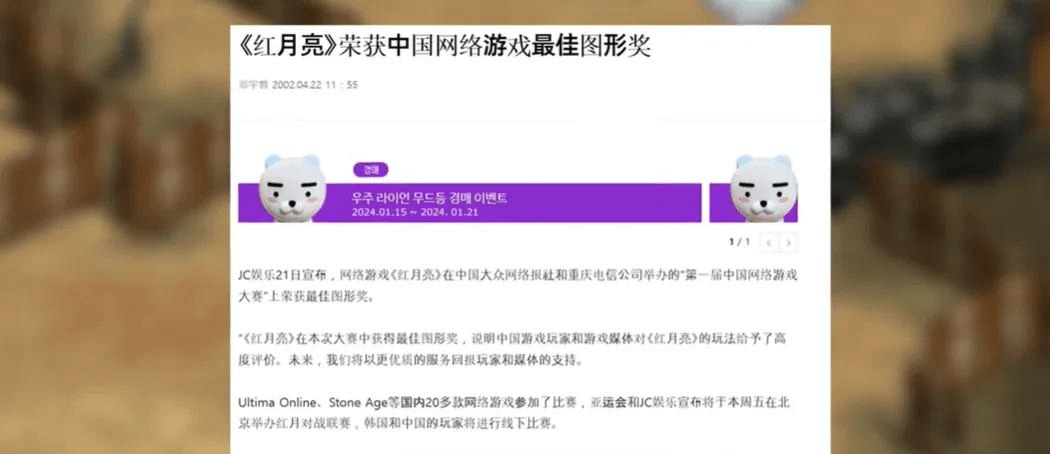This screenshot has height=454, width=1050.
Task: Open the 우주 라이언 무드등 경매 이벤트 banner title
Action: pyautogui.click(x=429, y=198)
